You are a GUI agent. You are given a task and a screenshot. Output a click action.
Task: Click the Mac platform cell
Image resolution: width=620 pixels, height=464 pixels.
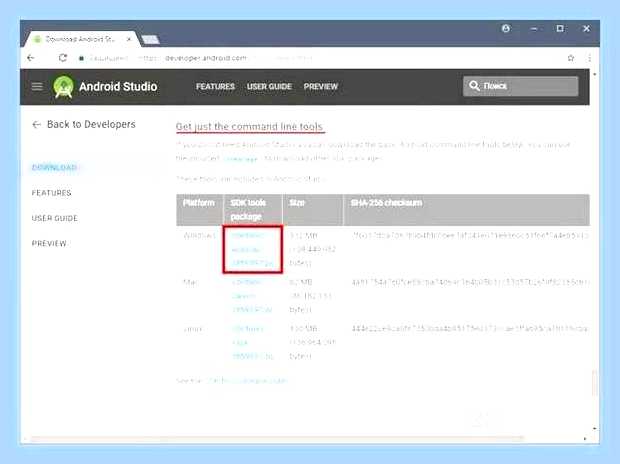[190, 282]
